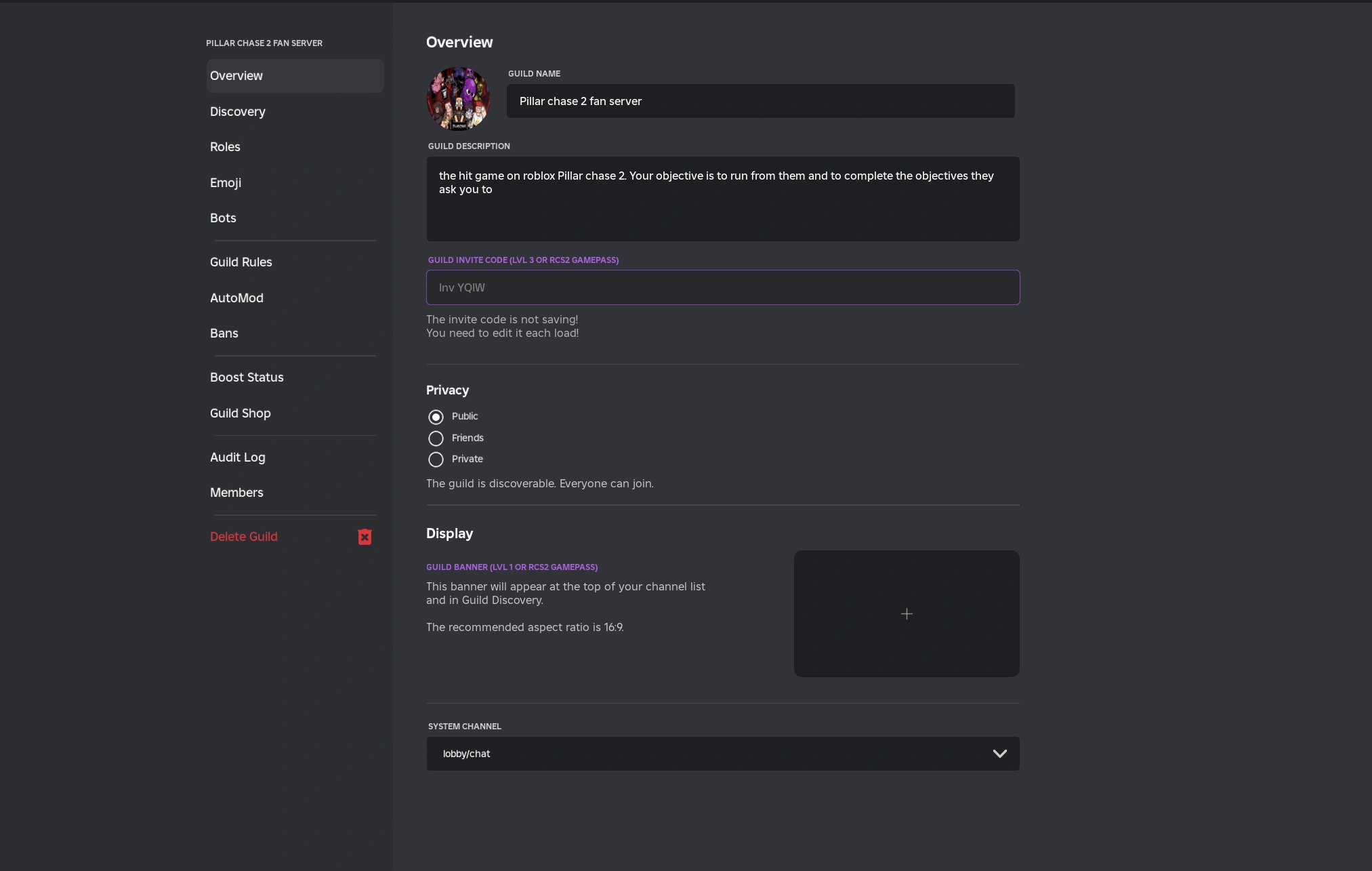Switch to the Discovery settings page
The image size is (1372, 871).
click(x=237, y=111)
